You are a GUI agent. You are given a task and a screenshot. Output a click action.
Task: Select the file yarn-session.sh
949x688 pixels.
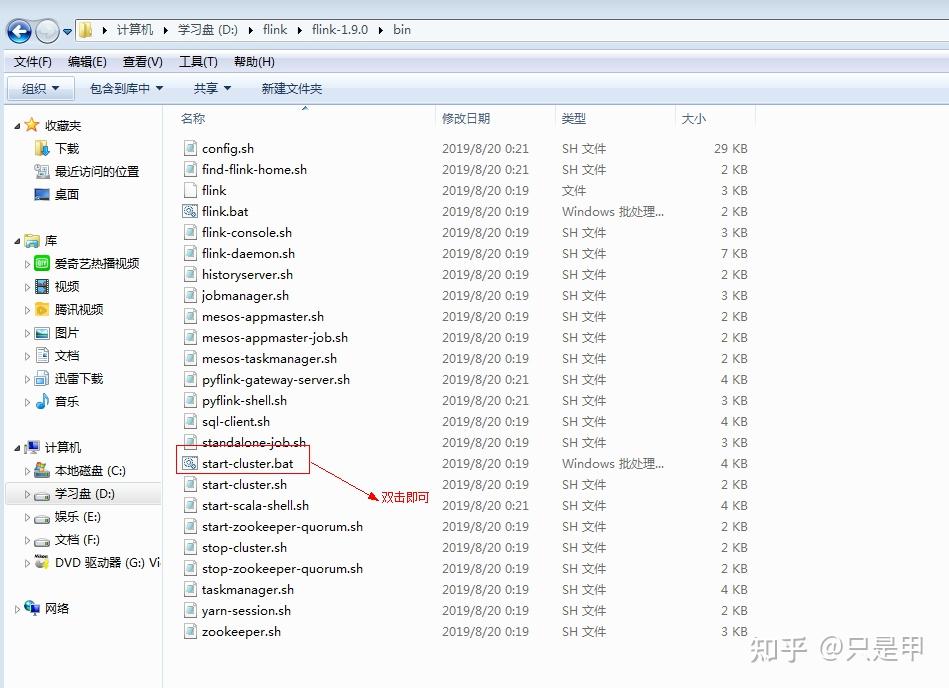point(246,611)
